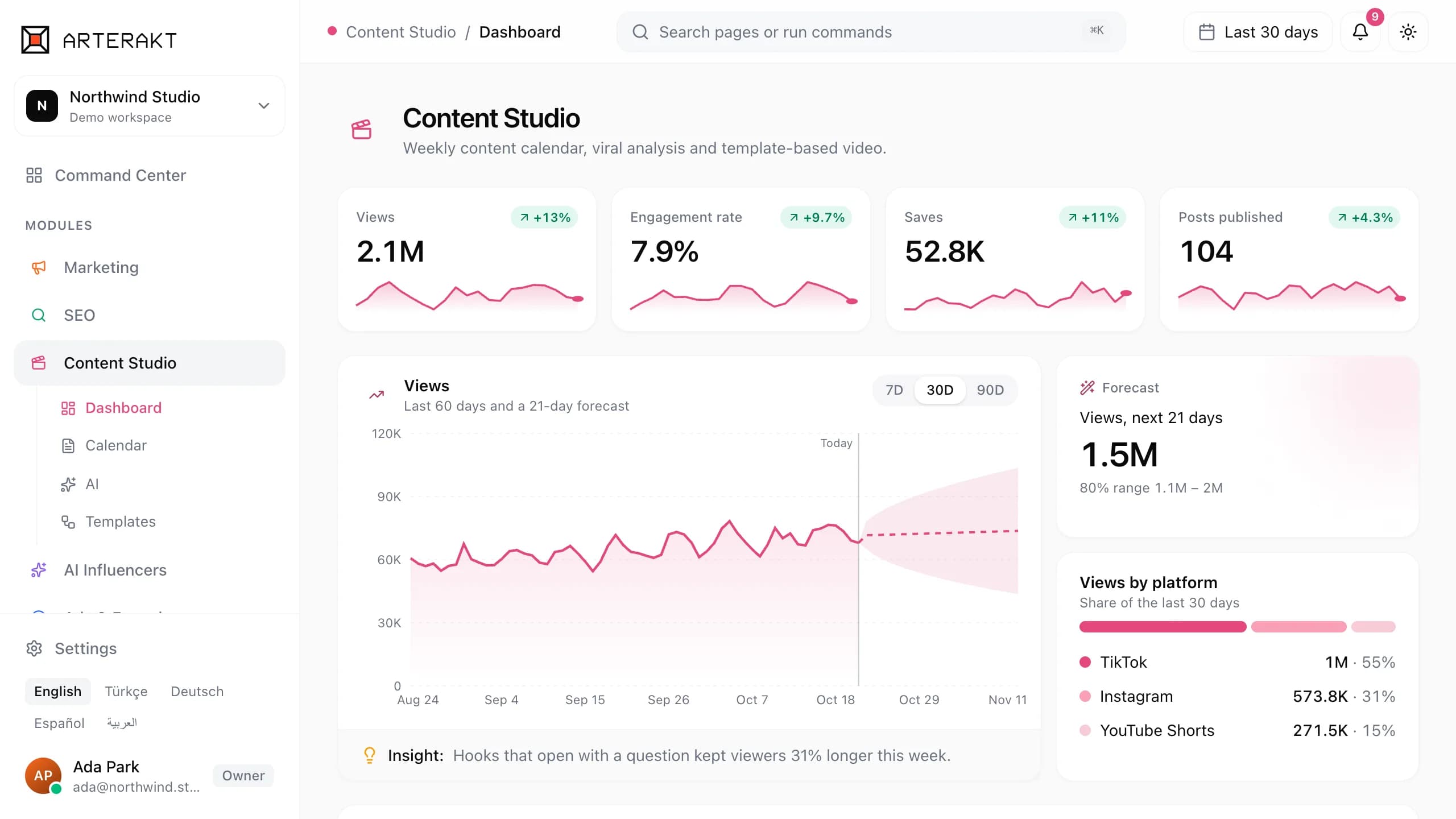Click the Content Studio clapperboard sidebar icon
The image size is (1456, 819).
pos(39,363)
